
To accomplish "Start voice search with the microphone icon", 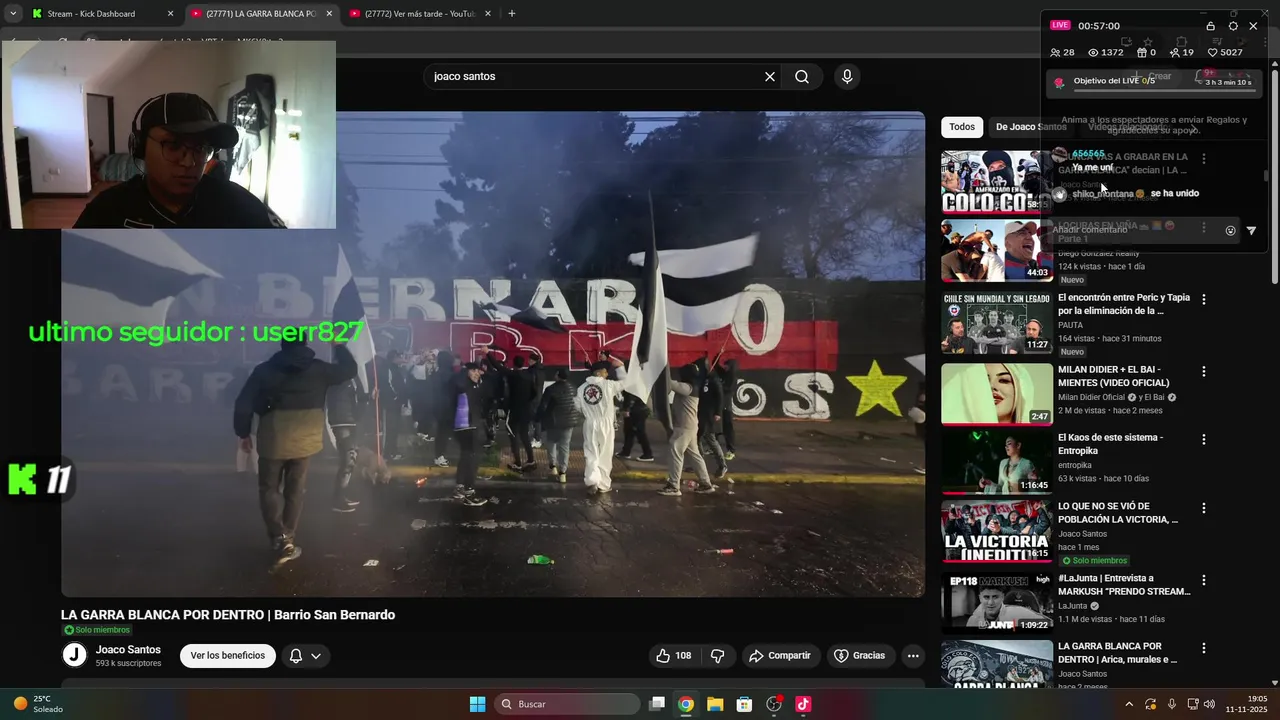I will (847, 77).
